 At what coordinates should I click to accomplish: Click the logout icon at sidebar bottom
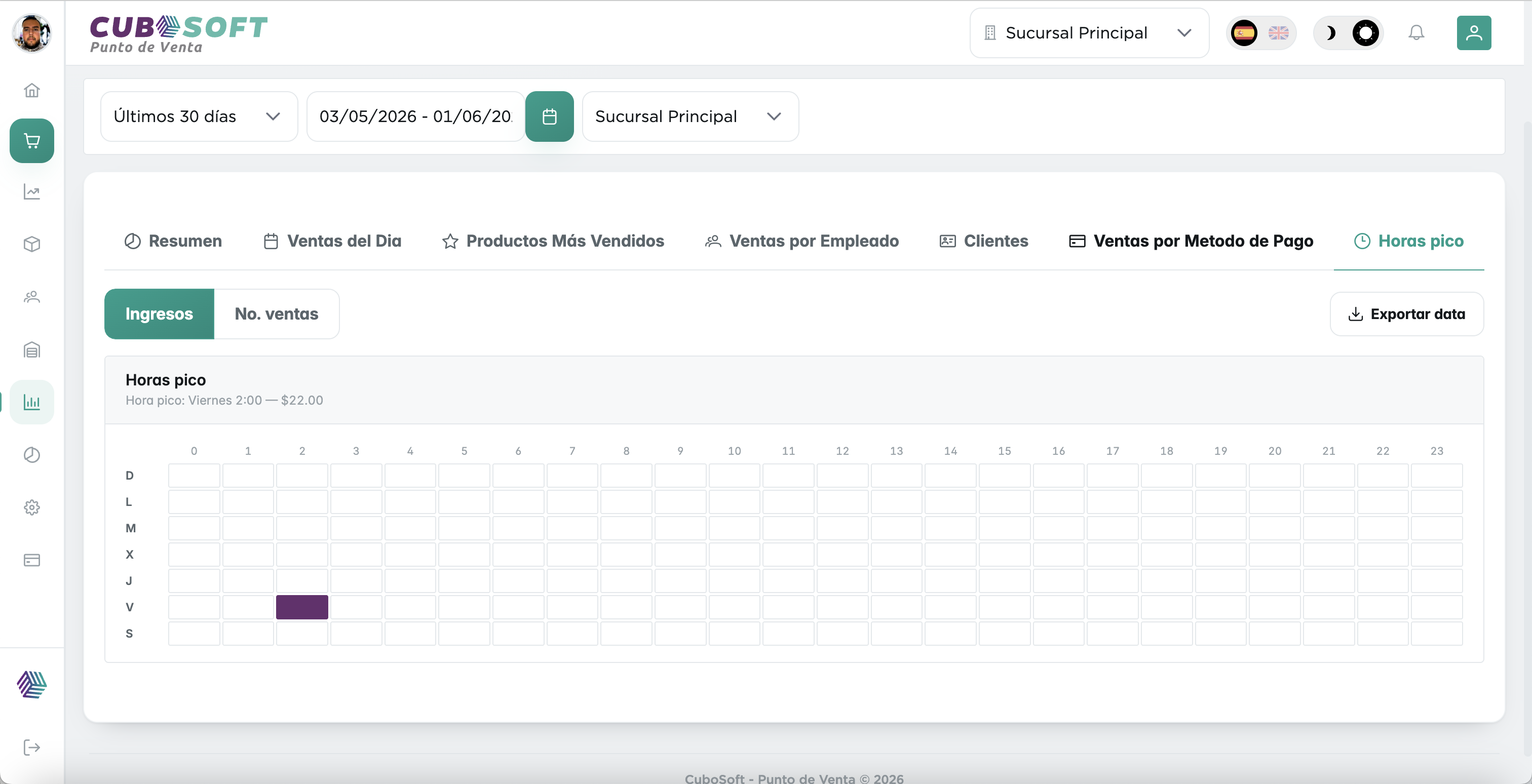31,747
